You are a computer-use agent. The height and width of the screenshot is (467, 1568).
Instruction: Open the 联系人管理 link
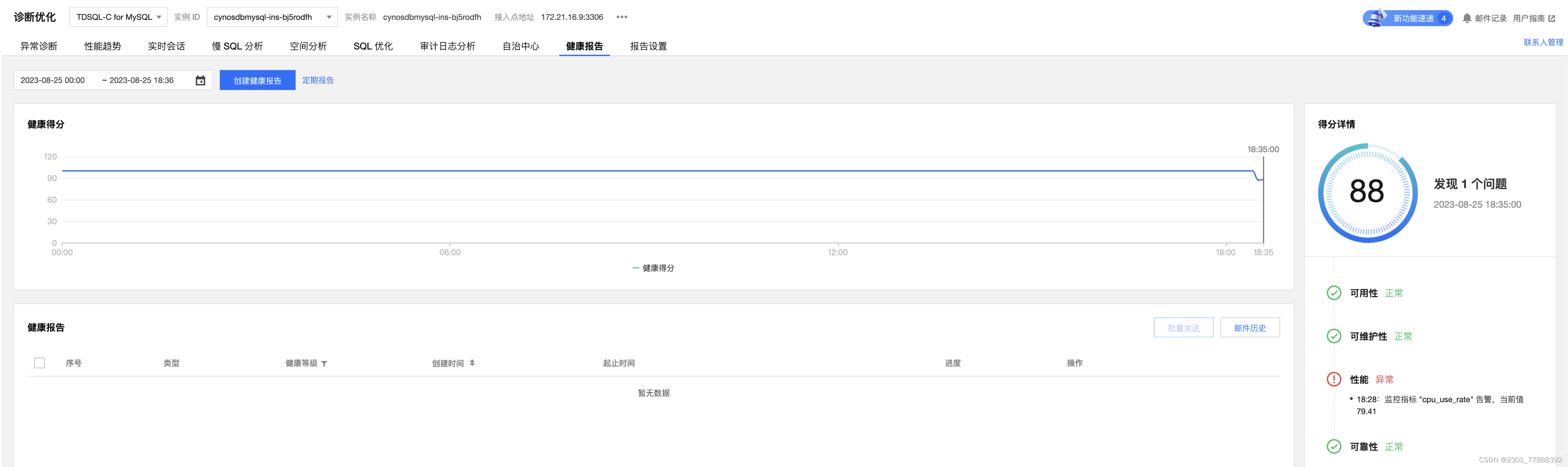pos(1543,42)
